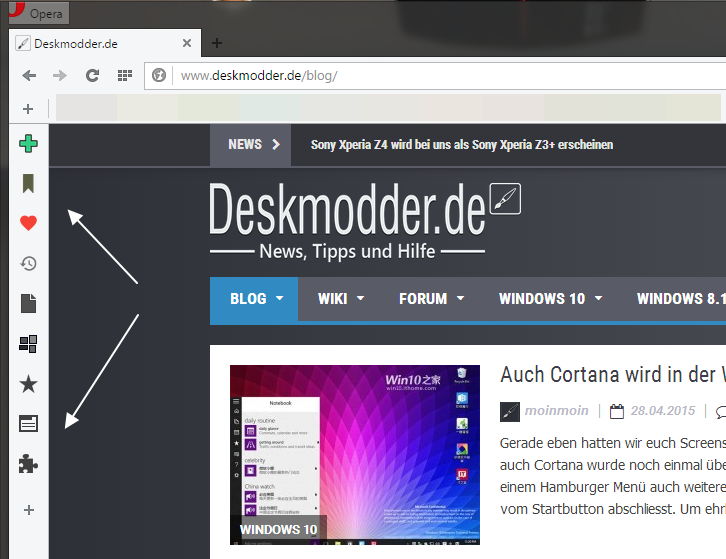Click the green plus sidebar icon

pos(28,144)
